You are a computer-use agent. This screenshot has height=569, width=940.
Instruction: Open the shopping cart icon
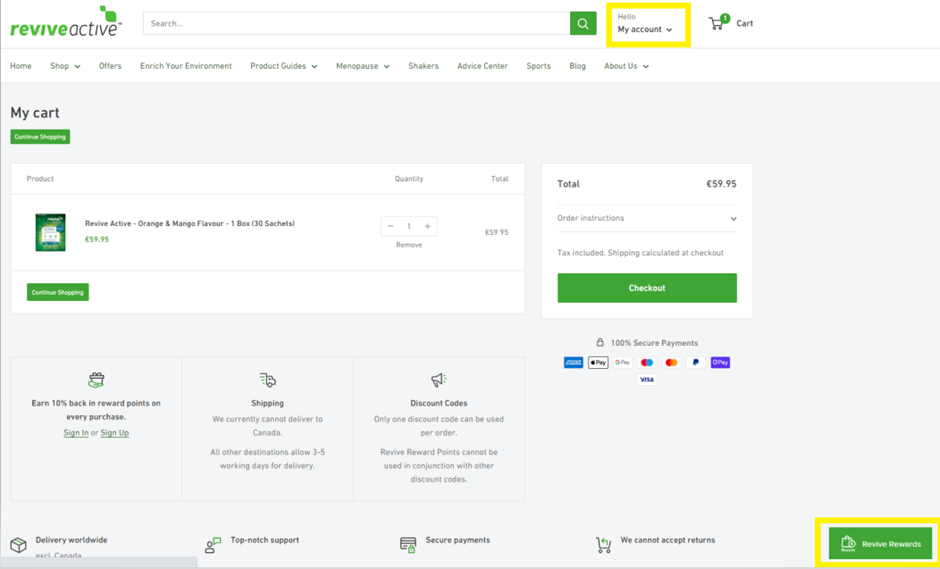click(x=718, y=22)
